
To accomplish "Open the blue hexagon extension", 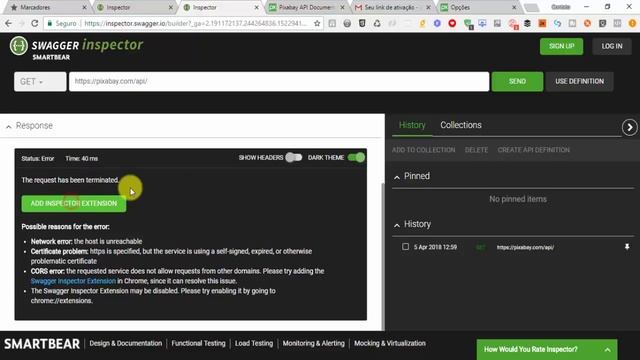I will point(437,23).
